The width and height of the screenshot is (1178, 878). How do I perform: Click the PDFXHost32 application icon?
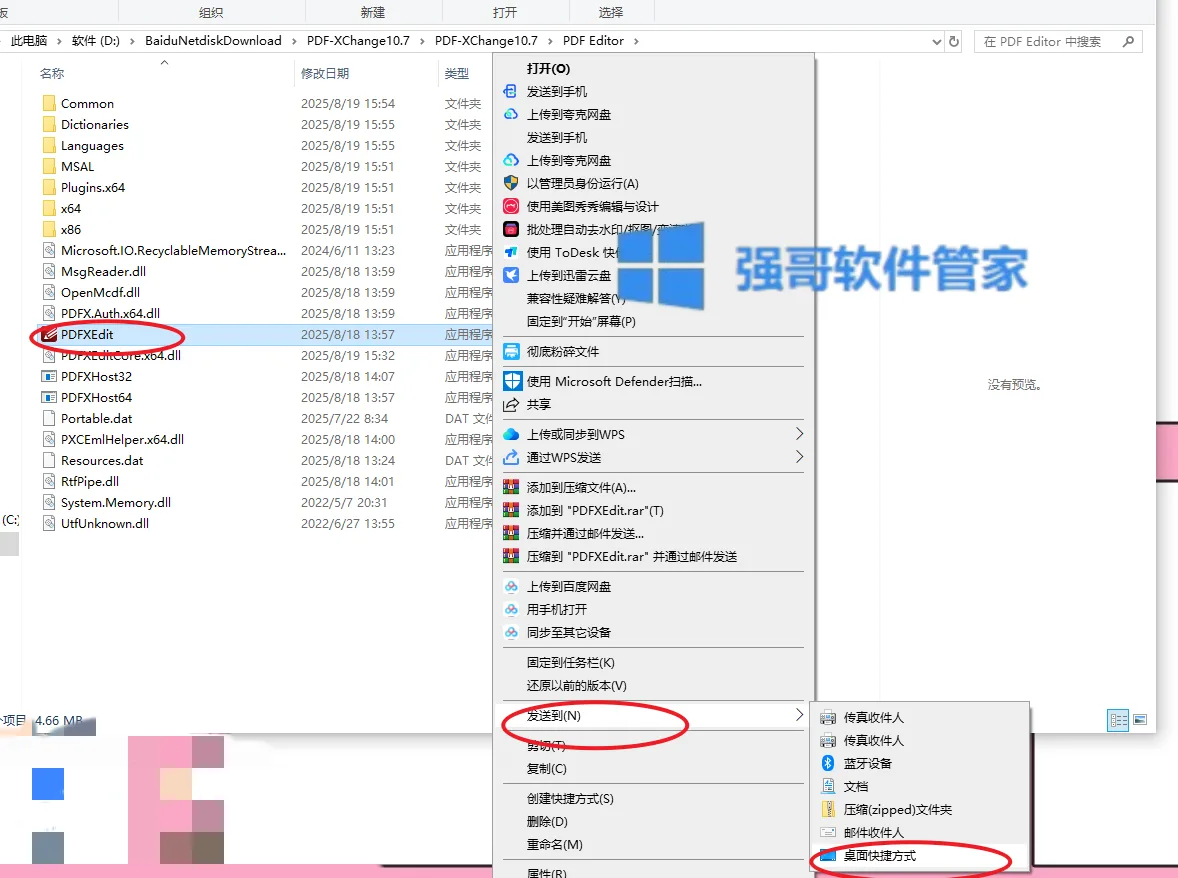coord(50,376)
